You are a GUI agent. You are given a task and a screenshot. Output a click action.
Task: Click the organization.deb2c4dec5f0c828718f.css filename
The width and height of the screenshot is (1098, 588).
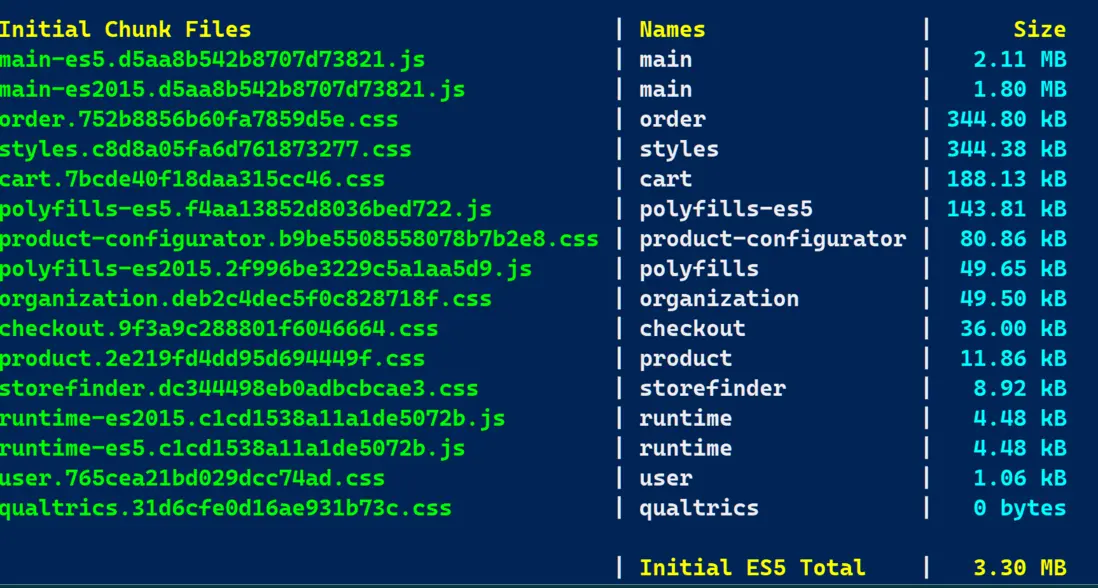click(245, 299)
